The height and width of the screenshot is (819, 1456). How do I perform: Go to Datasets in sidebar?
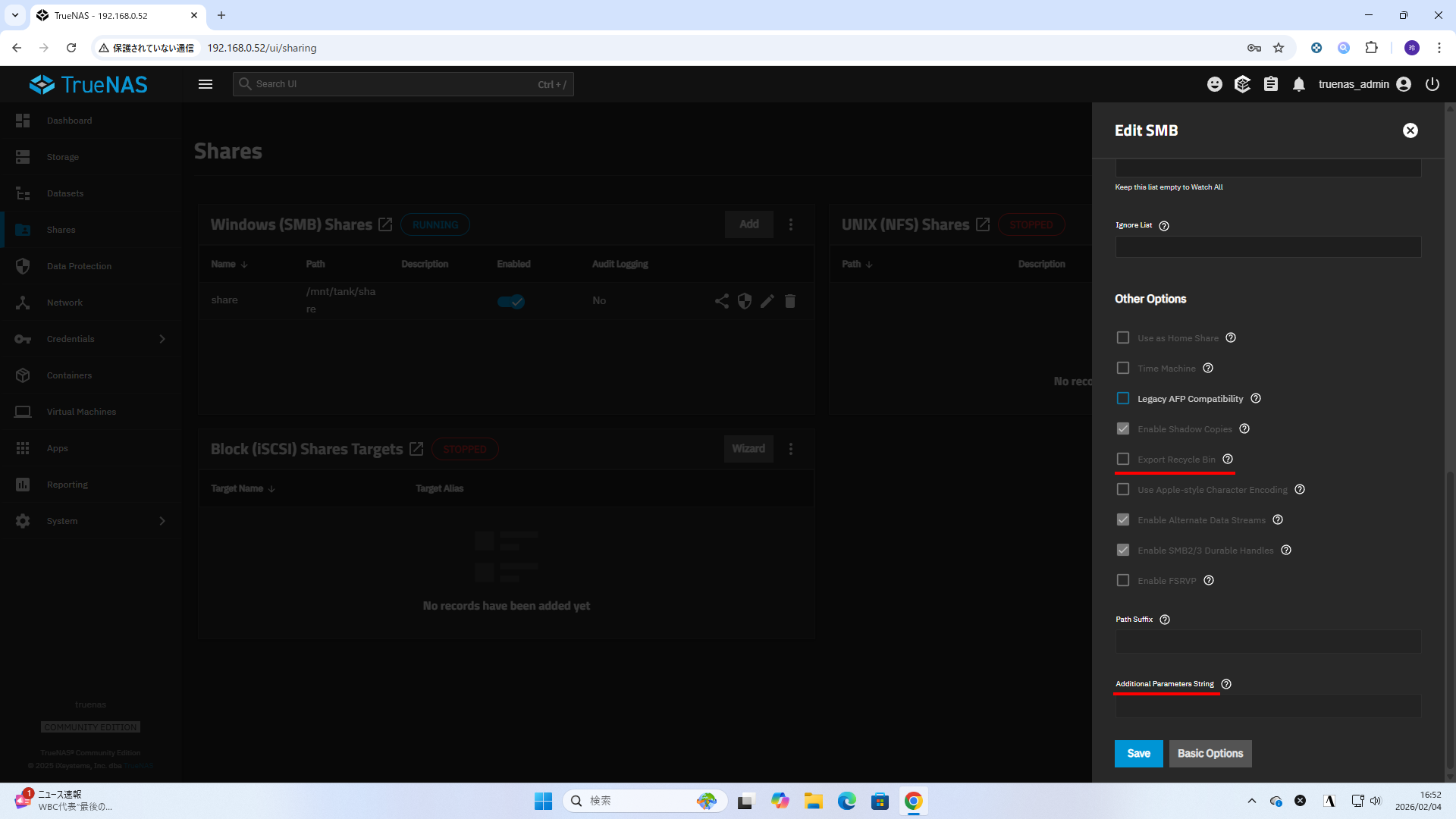click(x=65, y=193)
